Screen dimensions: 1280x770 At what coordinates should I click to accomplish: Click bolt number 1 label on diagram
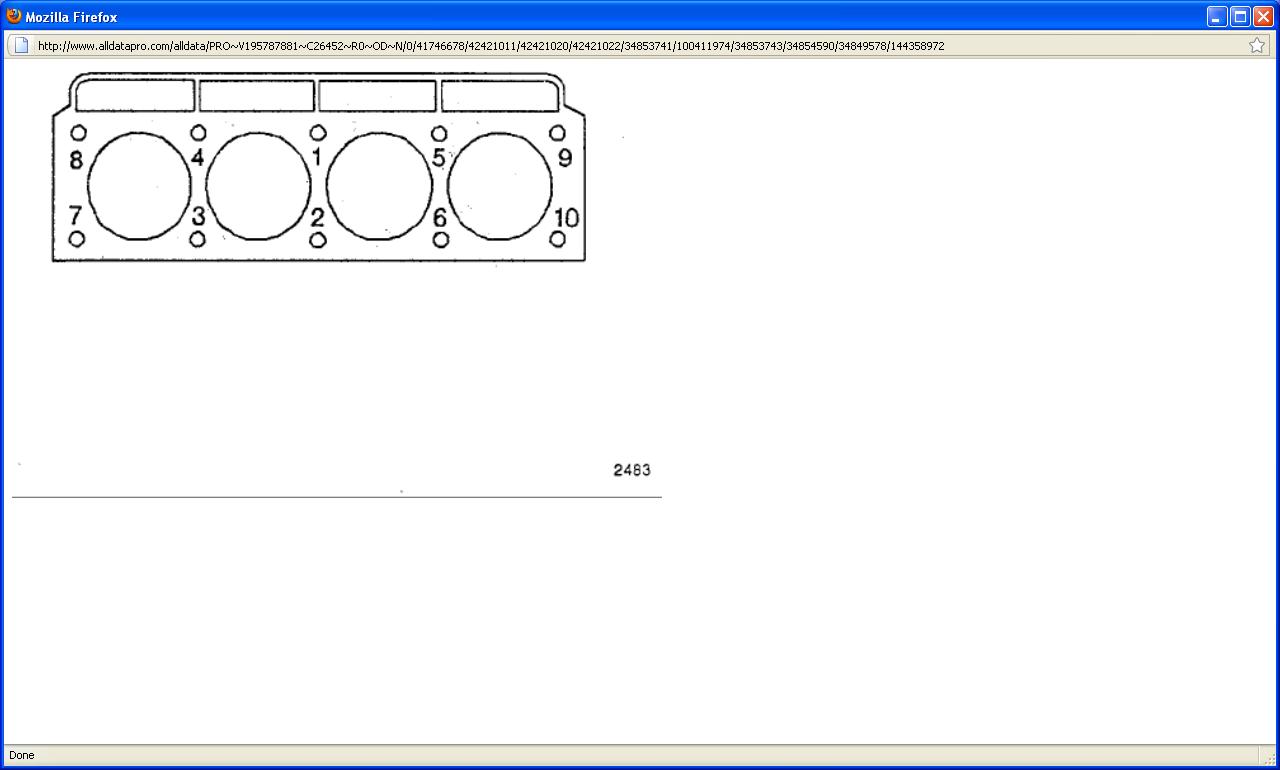[x=317, y=157]
